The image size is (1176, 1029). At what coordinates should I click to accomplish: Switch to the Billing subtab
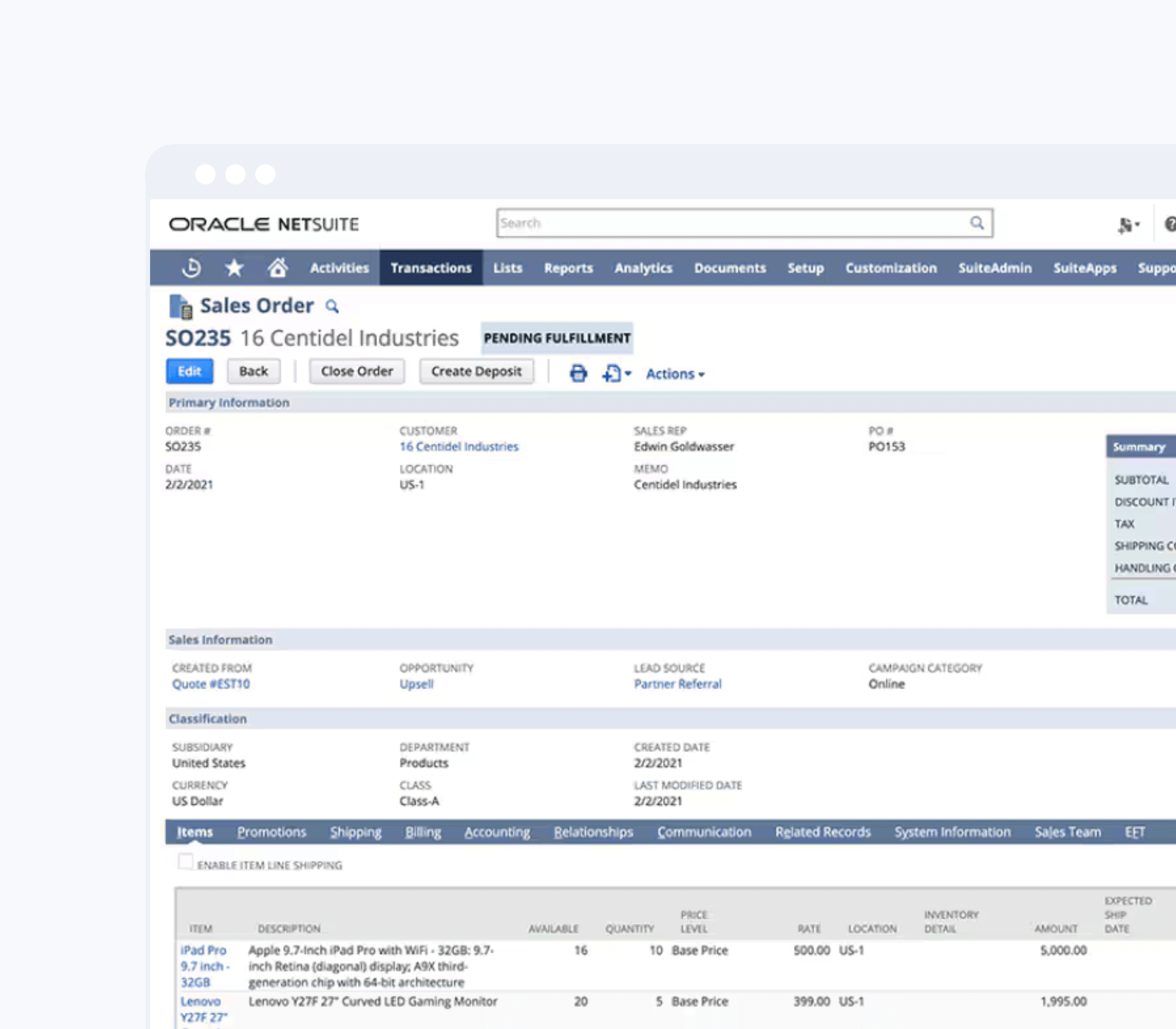click(x=423, y=832)
